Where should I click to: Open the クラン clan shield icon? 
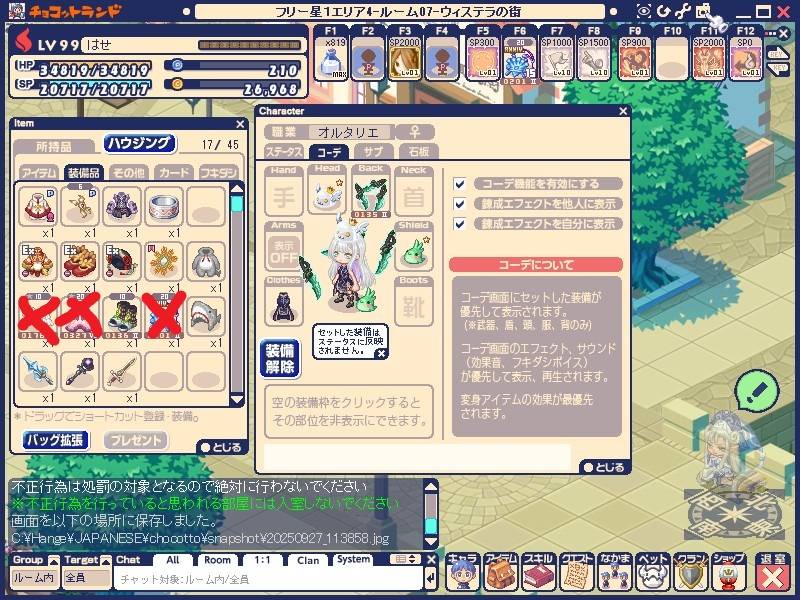tap(690, 572)
